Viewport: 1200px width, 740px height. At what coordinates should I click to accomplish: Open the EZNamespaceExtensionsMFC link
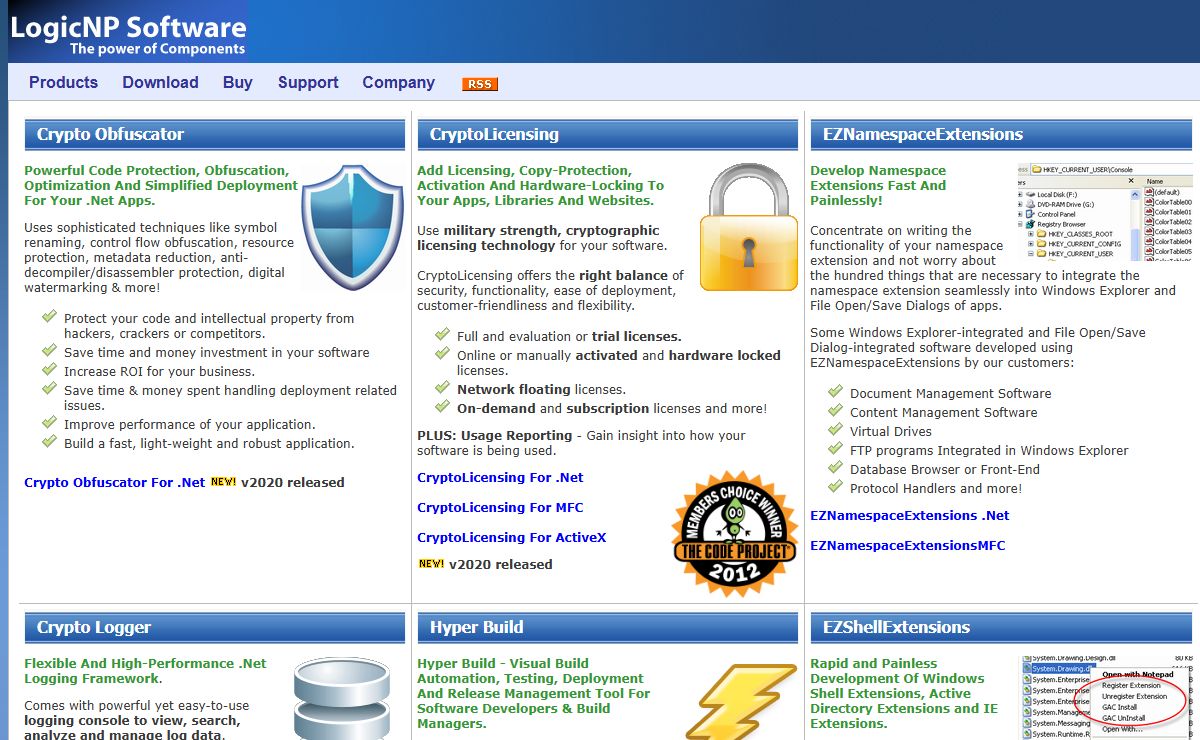(x=908, y=545)
